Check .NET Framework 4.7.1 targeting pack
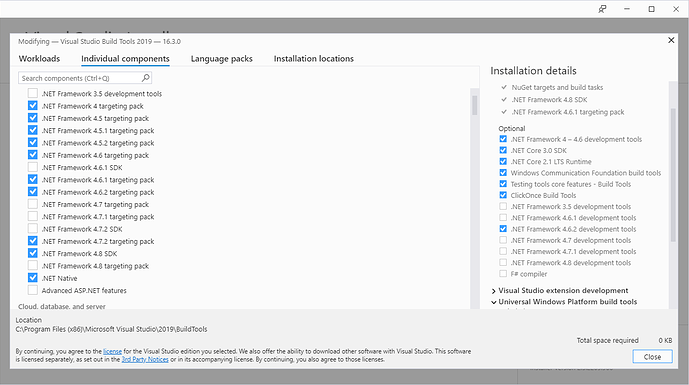Image resolution: width=689 pixels, height=385 pixels. [33, 216]
